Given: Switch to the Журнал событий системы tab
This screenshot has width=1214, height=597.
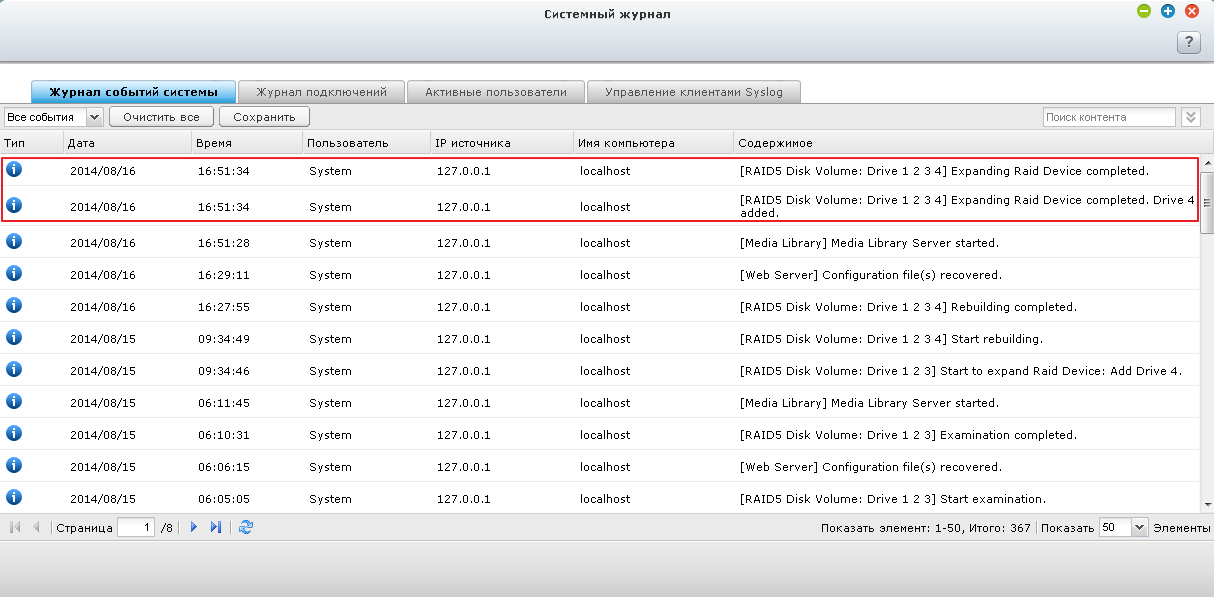Looking at the screenshot, I should pos(134,92).
